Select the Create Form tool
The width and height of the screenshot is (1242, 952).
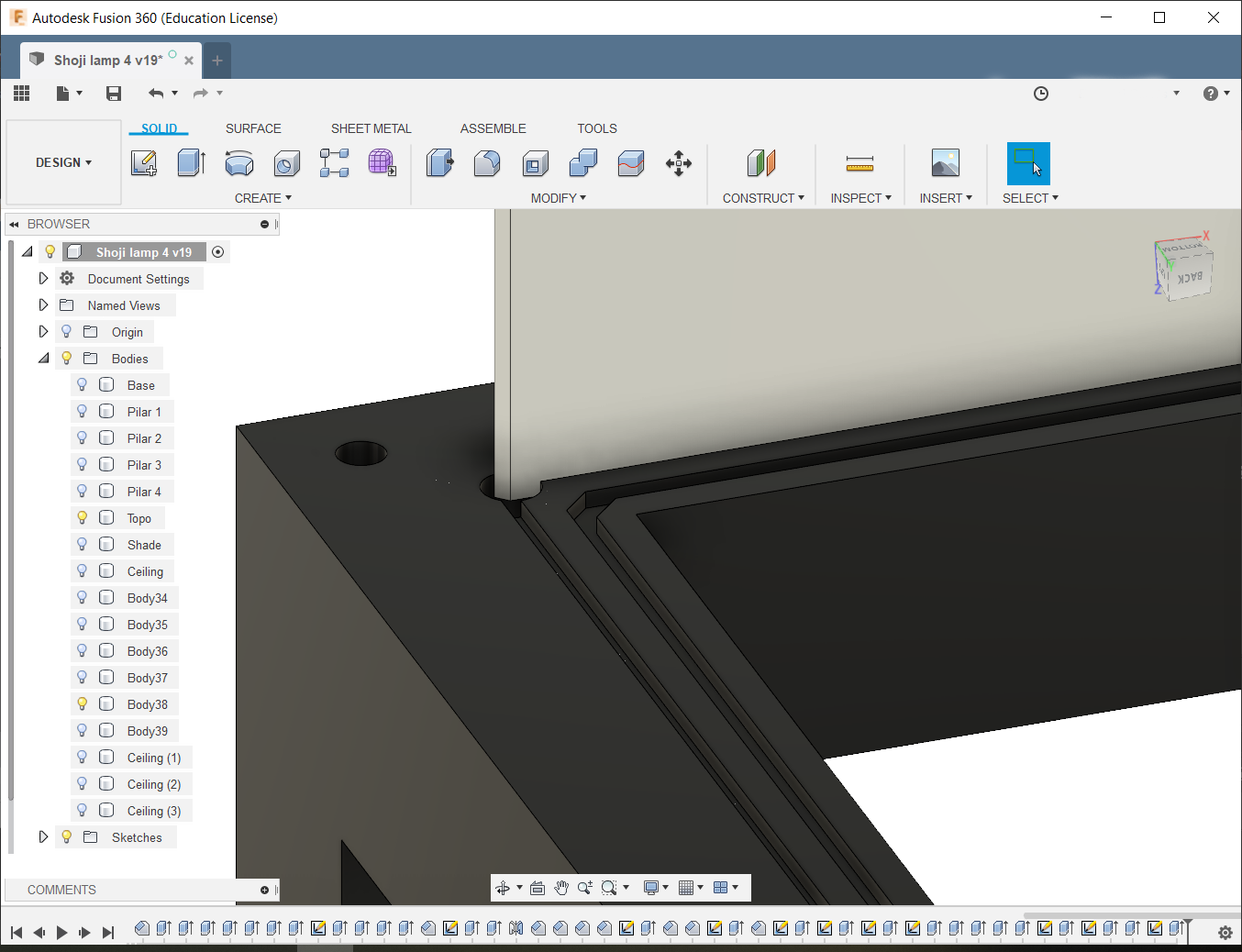point(383,163)
